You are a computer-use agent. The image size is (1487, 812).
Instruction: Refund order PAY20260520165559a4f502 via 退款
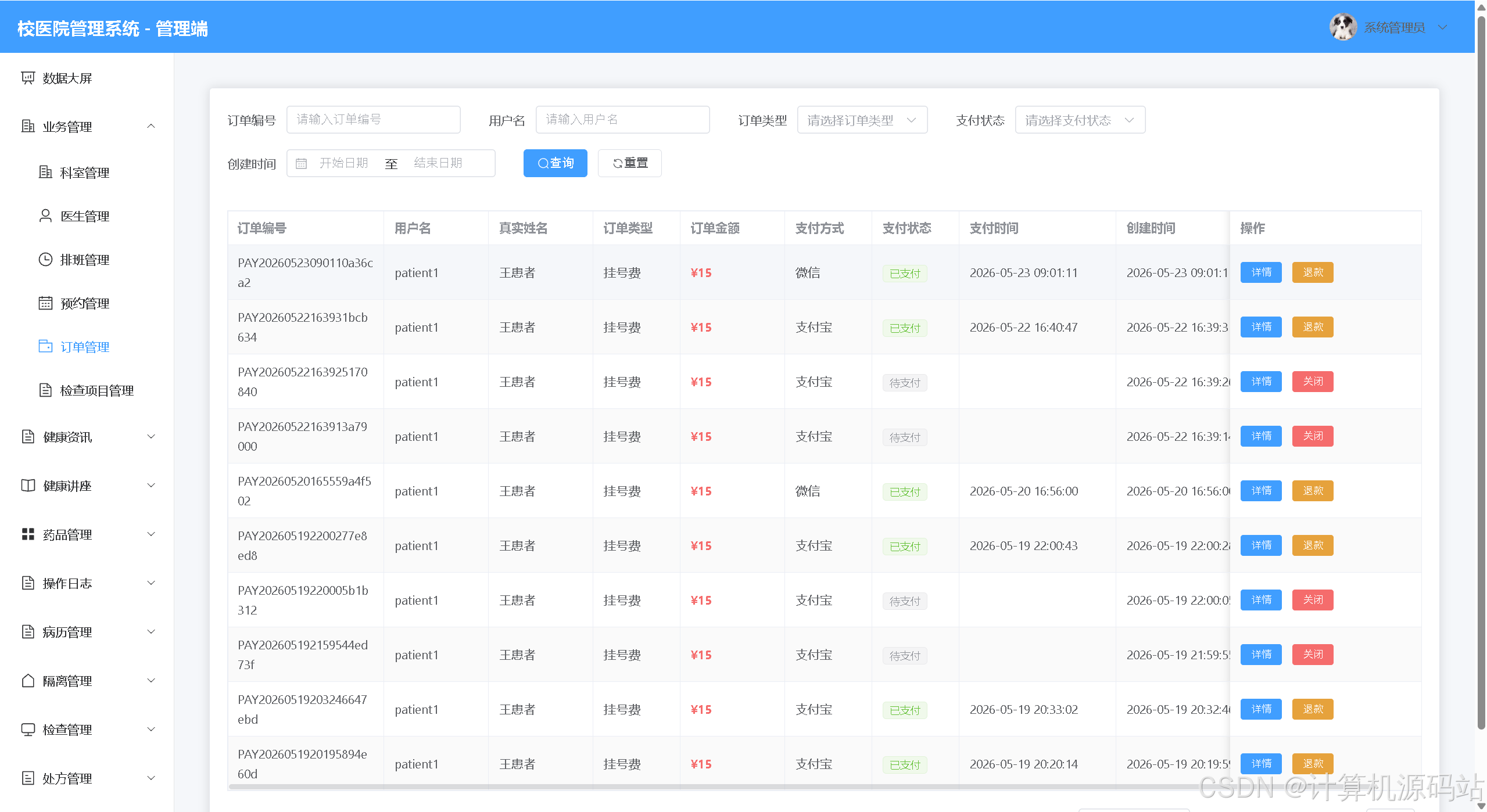click(1313, 491)
